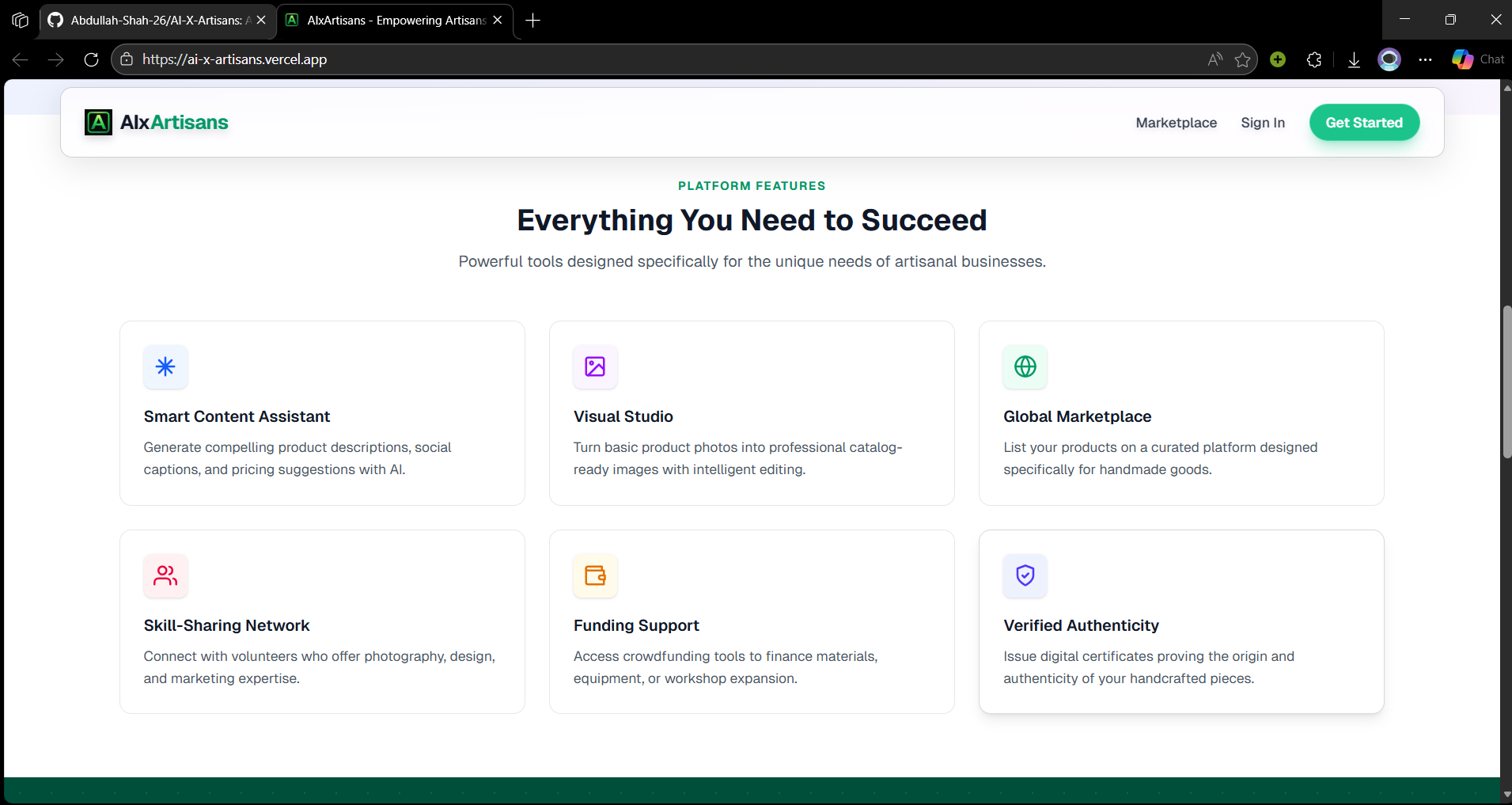The width and height of the screenshot is (1512, 805).
Task: Click the Visual Studio card title
Action: tap(623, 416)
